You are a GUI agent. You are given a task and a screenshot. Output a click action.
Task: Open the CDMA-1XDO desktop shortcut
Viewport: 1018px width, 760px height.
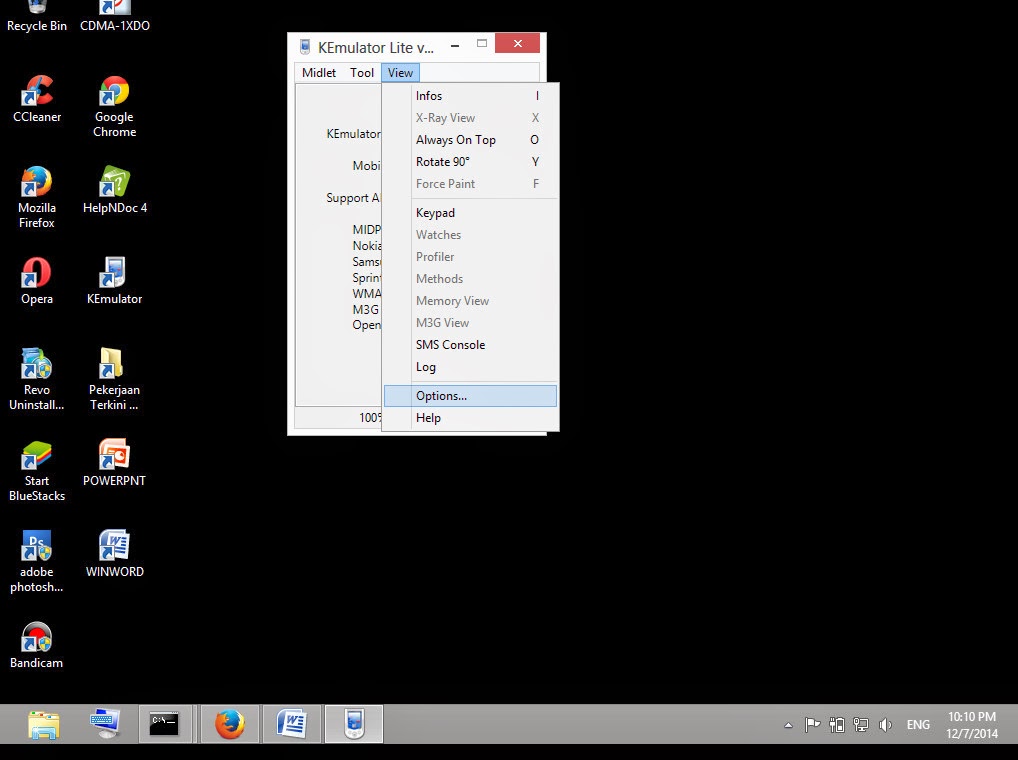click(x=115, y=17)
